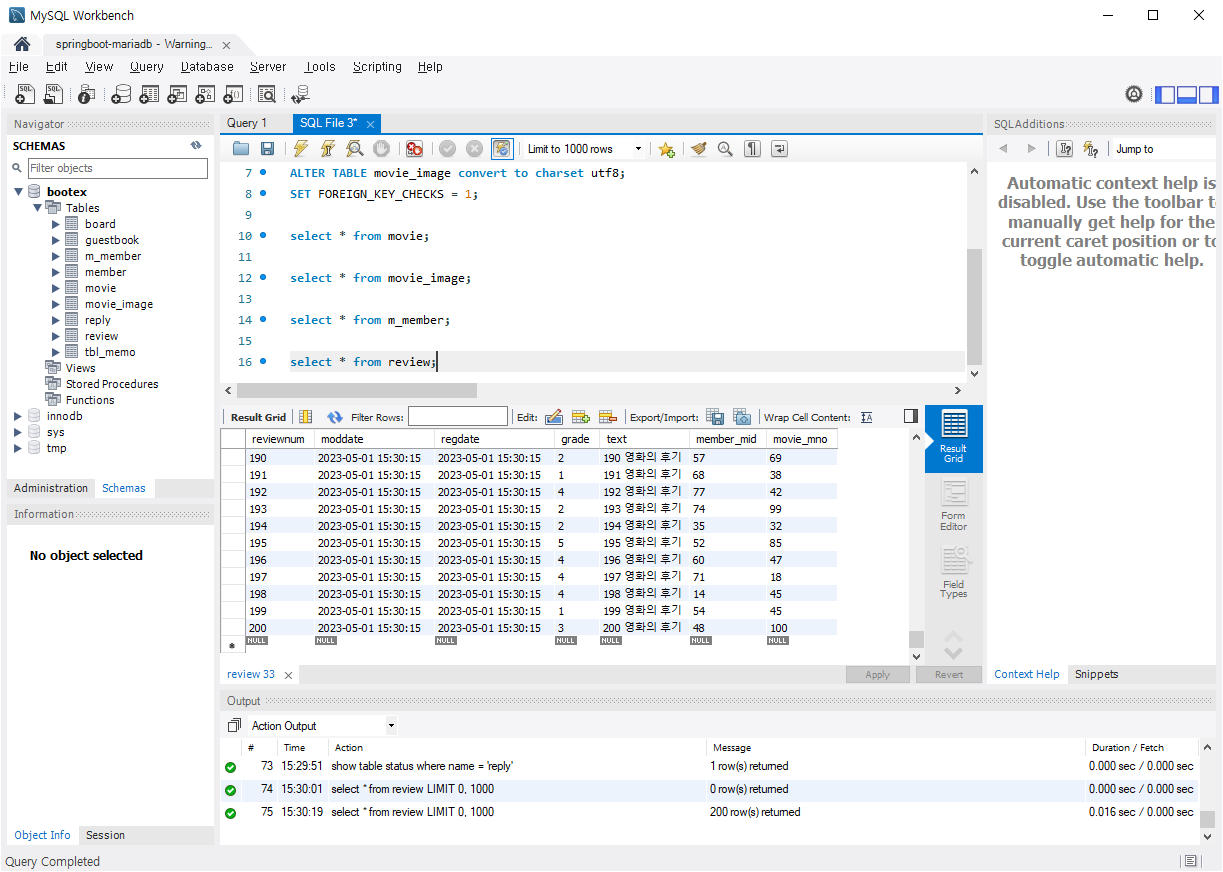Toggle continue-on-error execution mode

[414, 149]
